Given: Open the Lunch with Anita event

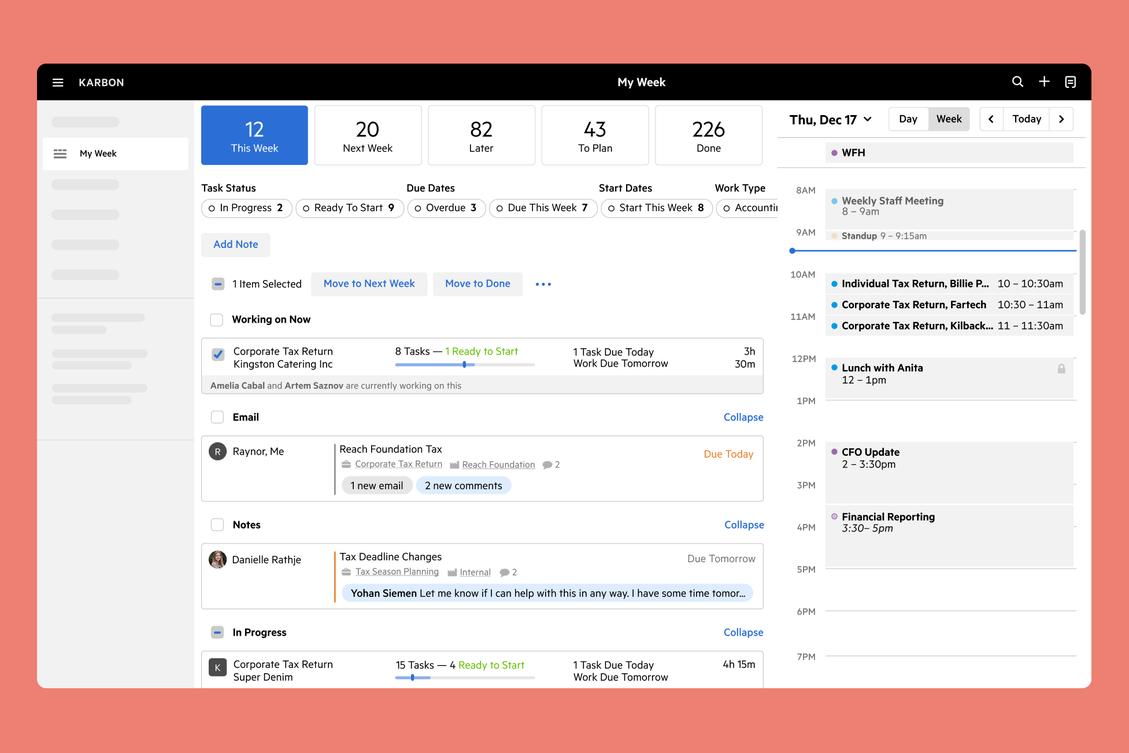Looking at the screenshot, I should 949,377.
